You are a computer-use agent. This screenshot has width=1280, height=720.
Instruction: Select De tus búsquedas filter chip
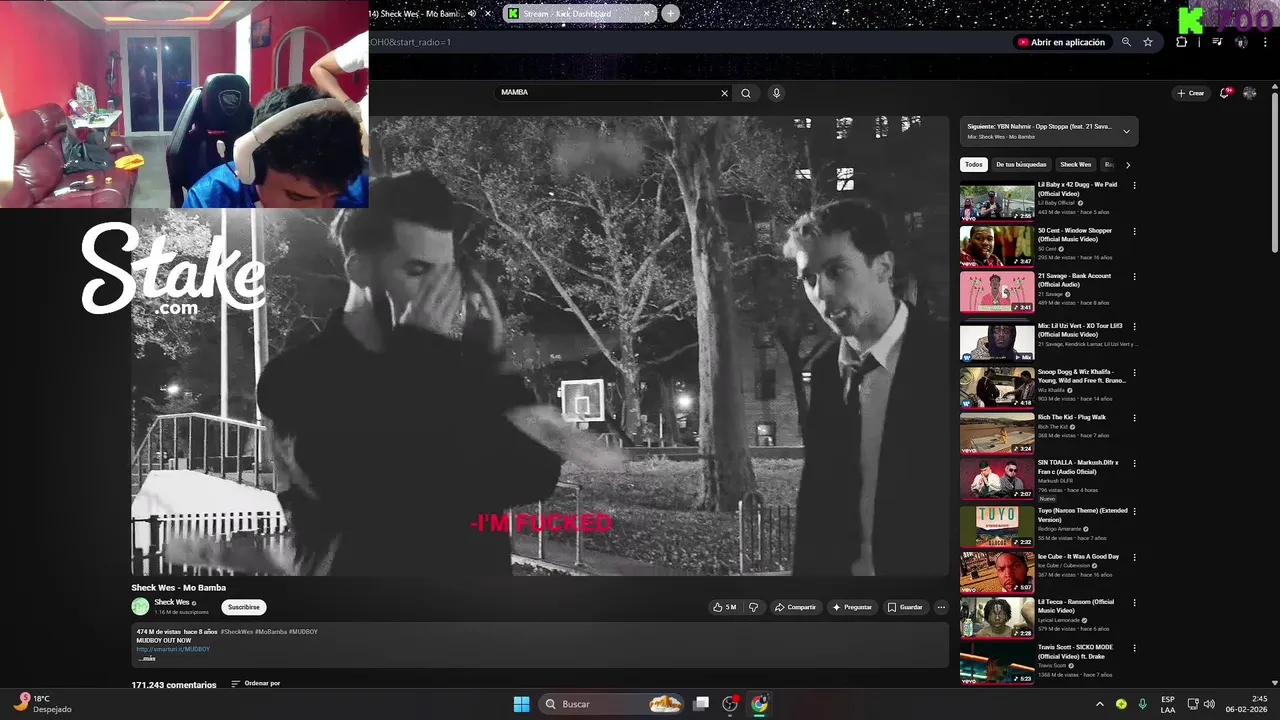[1021, 165]
